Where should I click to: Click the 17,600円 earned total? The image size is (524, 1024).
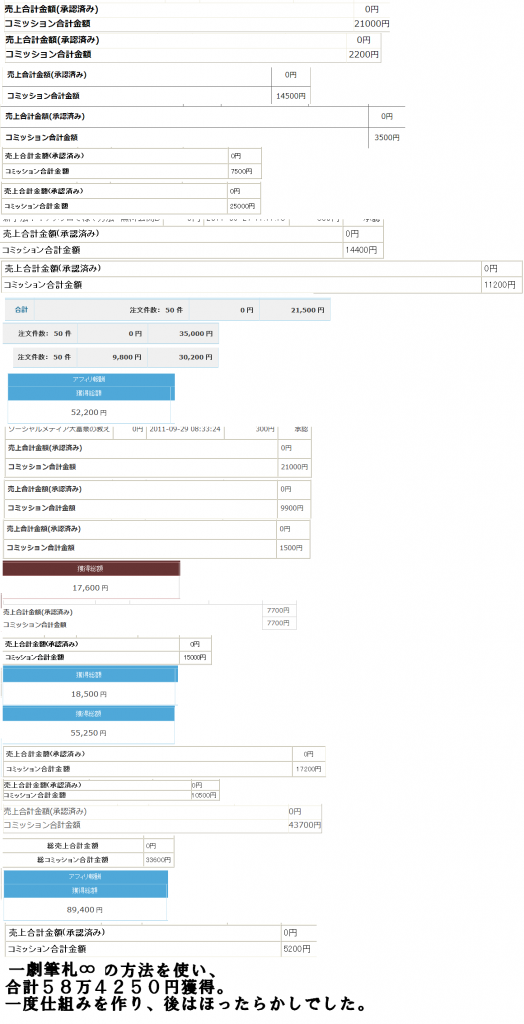pyautogui.click(x=90, y=588)
